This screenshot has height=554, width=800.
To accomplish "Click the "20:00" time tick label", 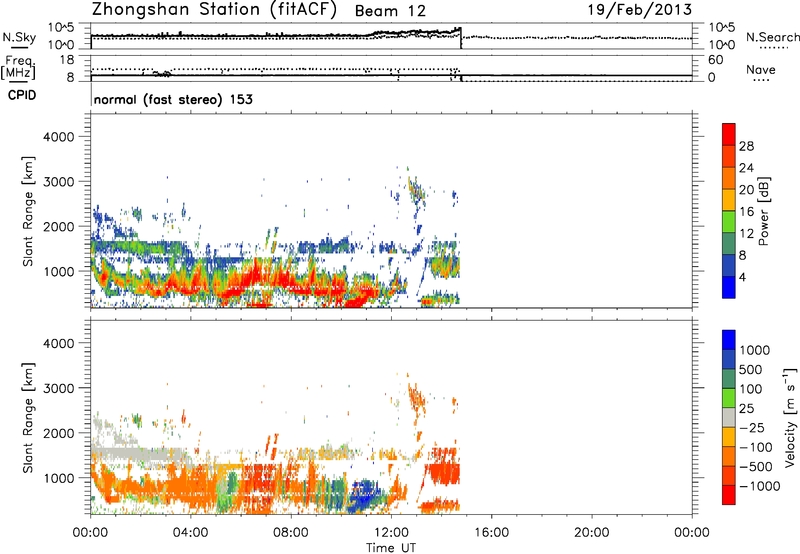I will [x=591, y=533].
